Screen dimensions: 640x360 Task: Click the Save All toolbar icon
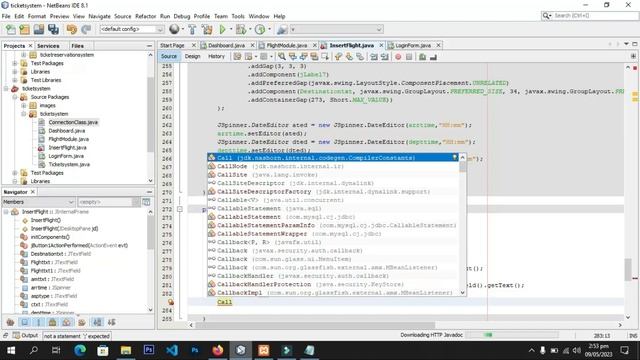pyautogui.click(x=53, y=29)
